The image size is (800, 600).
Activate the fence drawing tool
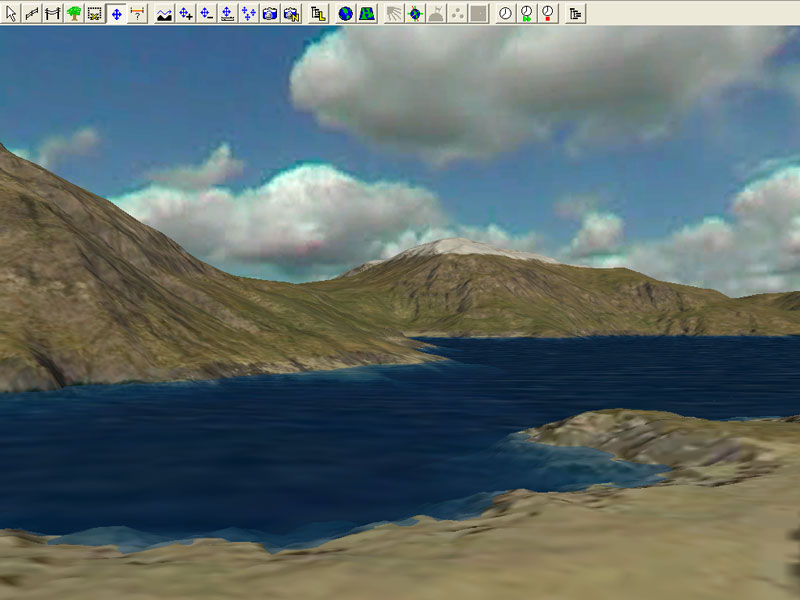32,13
